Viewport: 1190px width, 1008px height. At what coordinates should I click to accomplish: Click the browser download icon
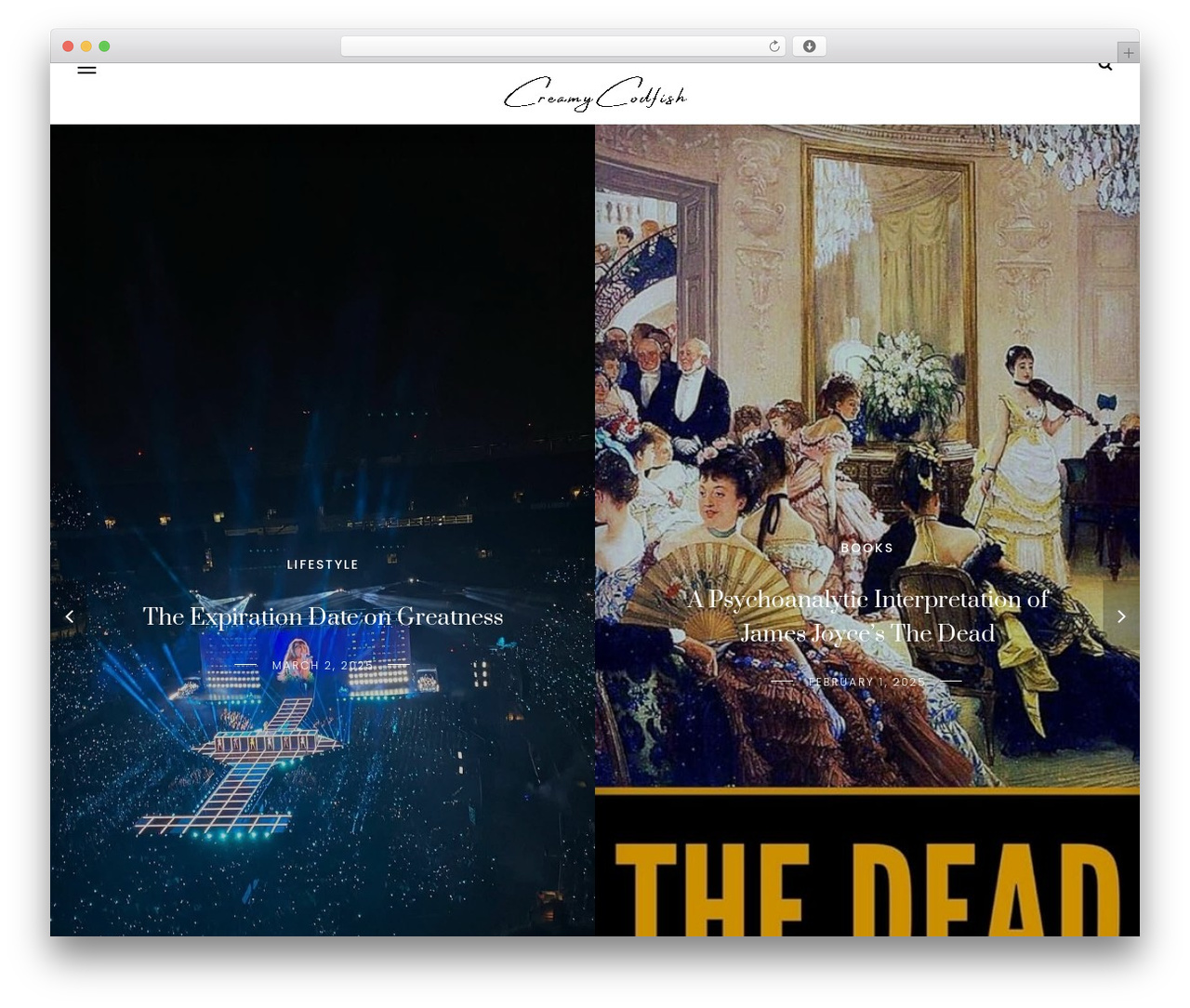coord(809,46)
